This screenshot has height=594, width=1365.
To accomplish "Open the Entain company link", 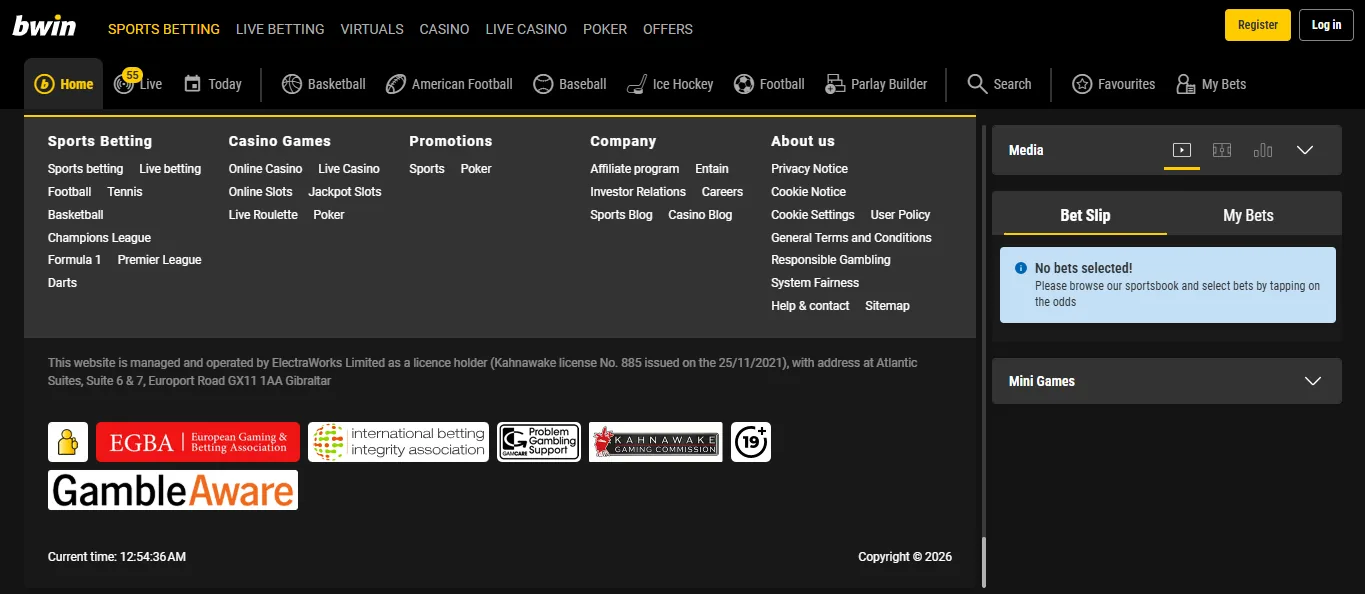I will [x=712, y=169].
